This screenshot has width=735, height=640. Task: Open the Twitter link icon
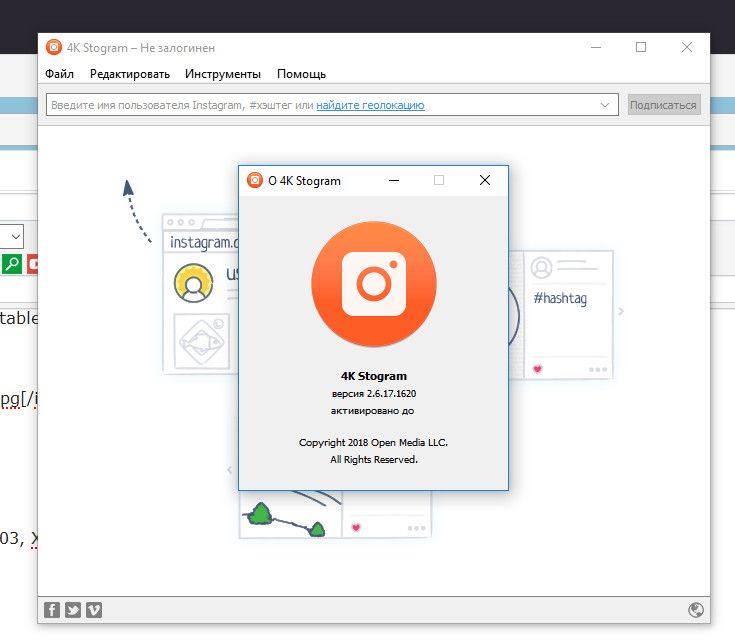point(73,610)
